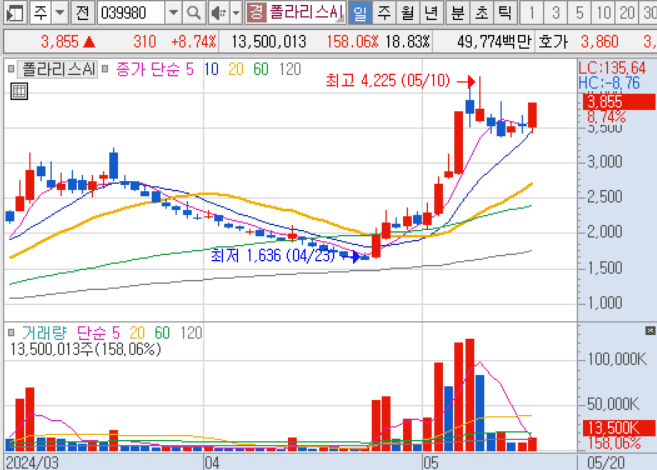Click the speaker sound icon
Image resolution: width=657 pixels, height=470 pixels.
tap(218, 13)
